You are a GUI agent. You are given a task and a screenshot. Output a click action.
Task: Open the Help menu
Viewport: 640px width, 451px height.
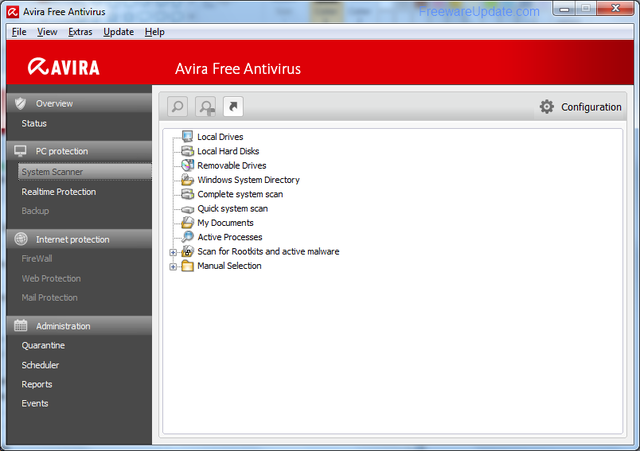point(155,32)
